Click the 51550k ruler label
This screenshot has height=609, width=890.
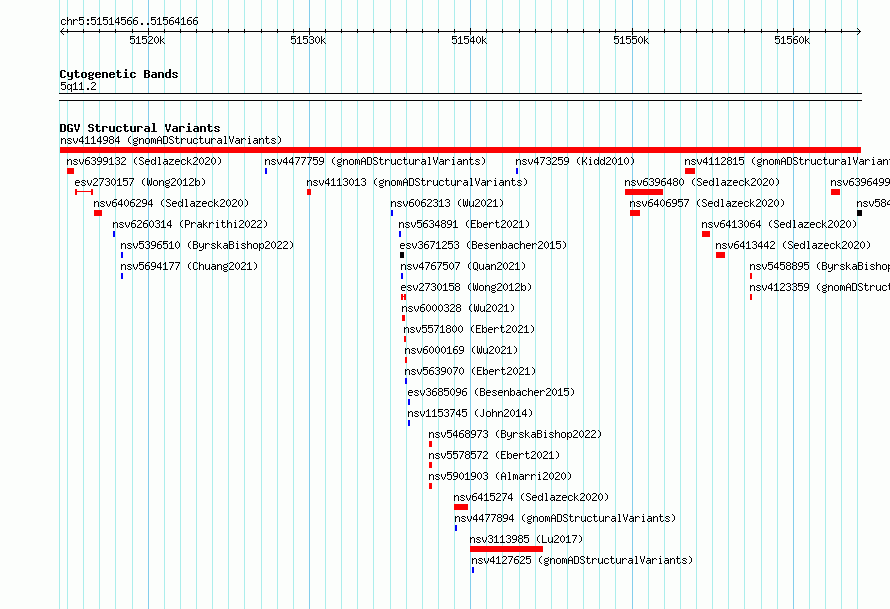tap(631, 40)
